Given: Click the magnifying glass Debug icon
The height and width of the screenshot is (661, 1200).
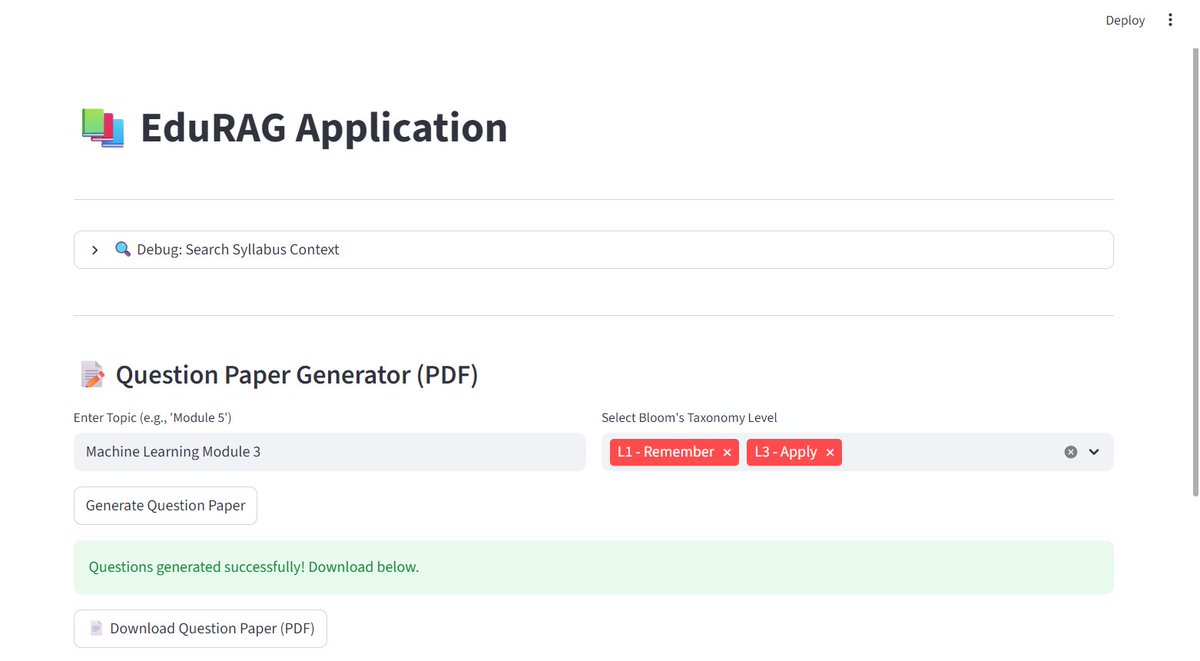Looking at the screenshot, I should coord(123,249).
